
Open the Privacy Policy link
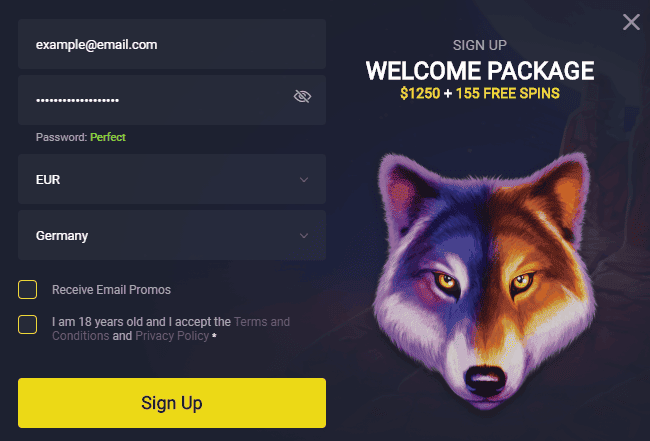coord(172,335)
